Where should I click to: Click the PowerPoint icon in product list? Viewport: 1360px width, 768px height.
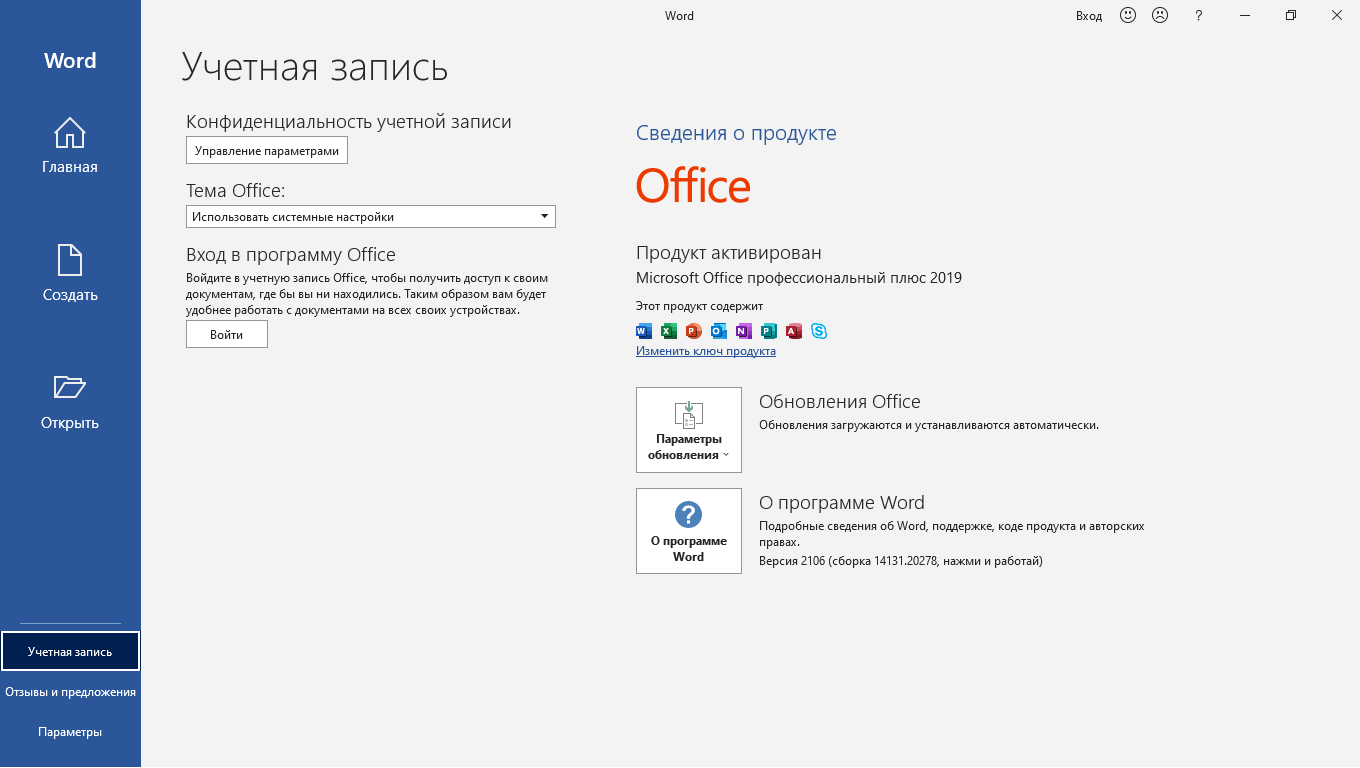[693, 331]
